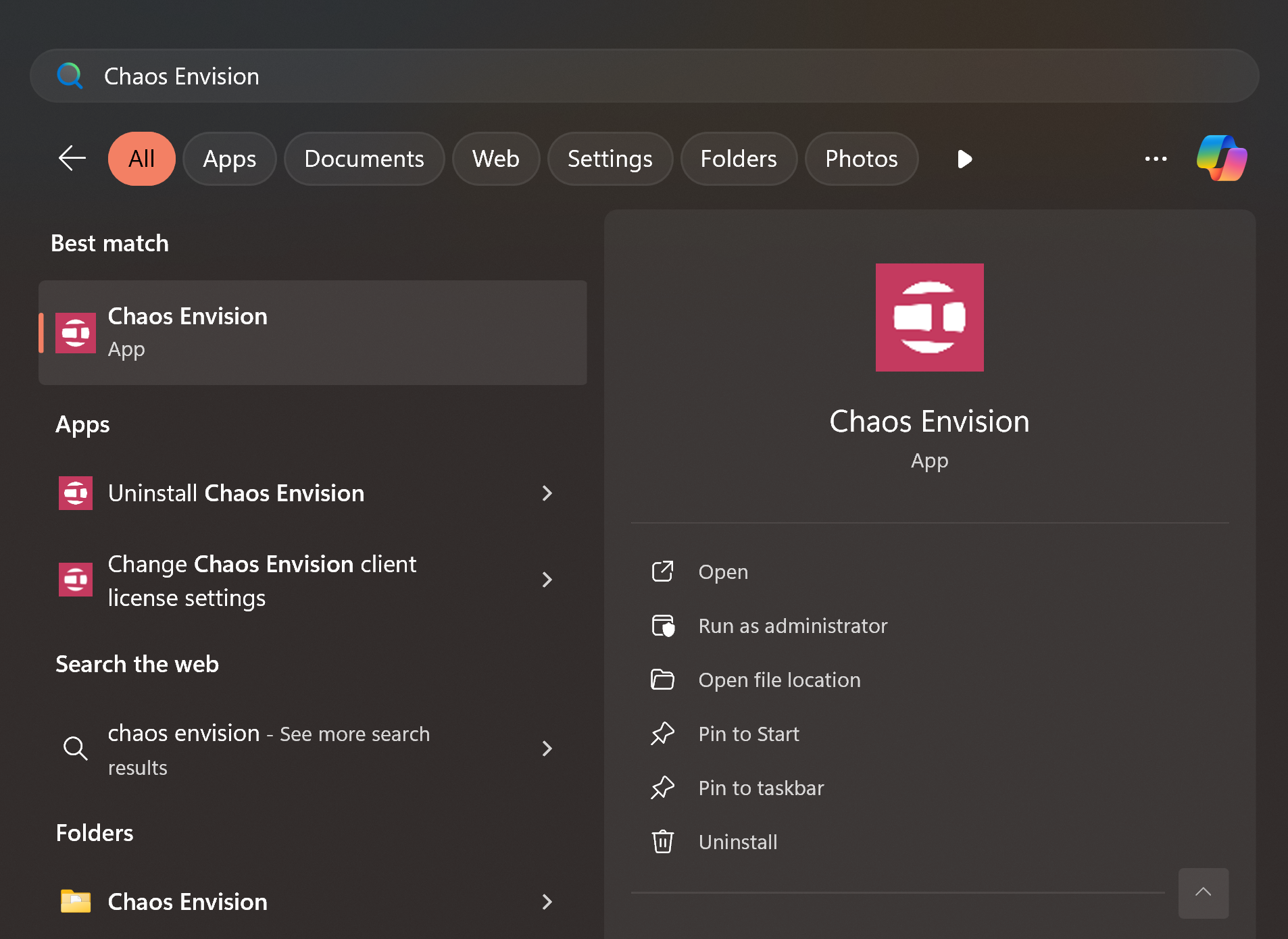Screen dimensions: 1288x939
Task: Open the three-dots more options menu
Action: click(1156, 159)
